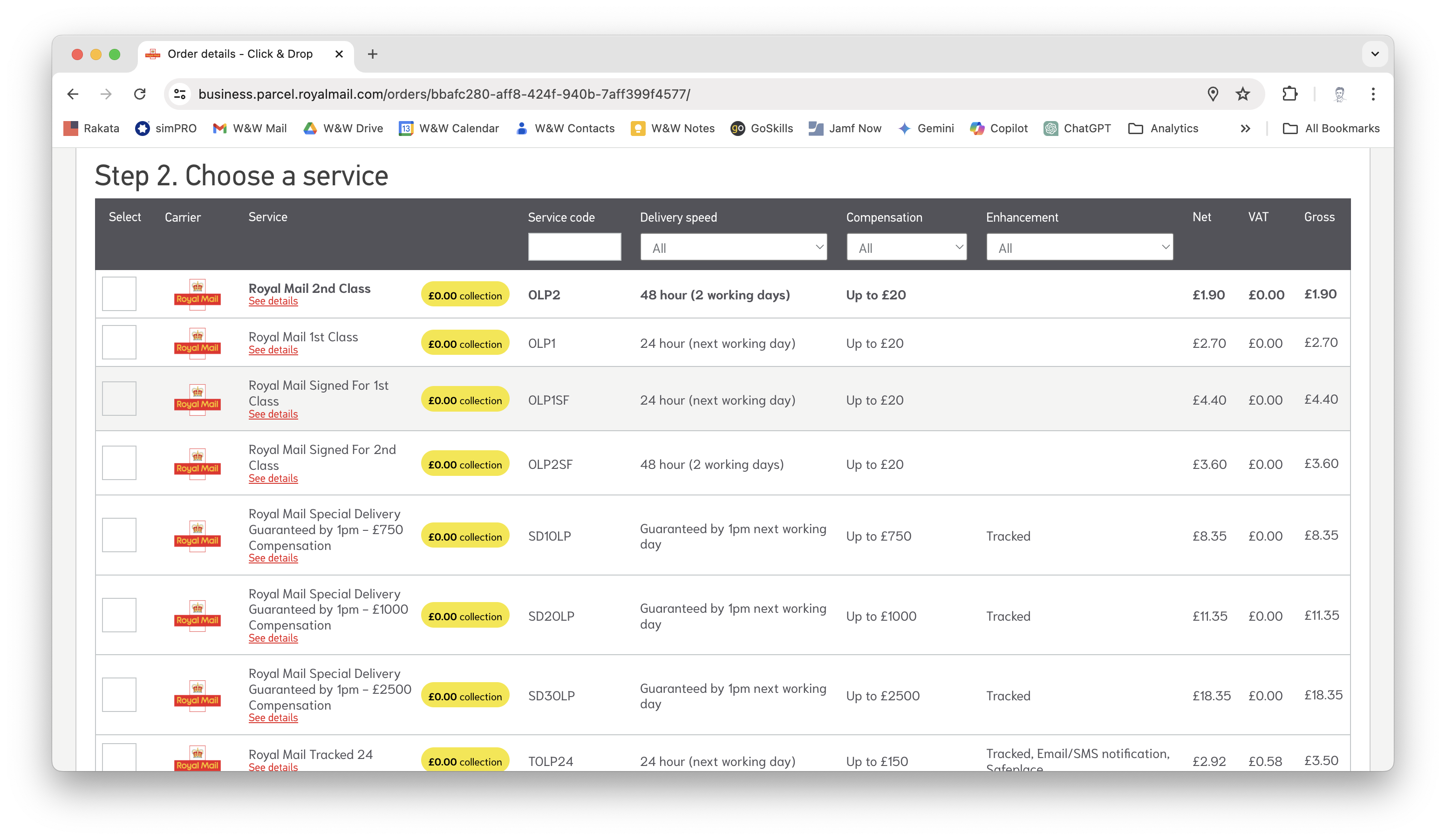1446x840 pixels.
Task: Open Chrome three-dot menu
Action: [x=1372, y=94]
